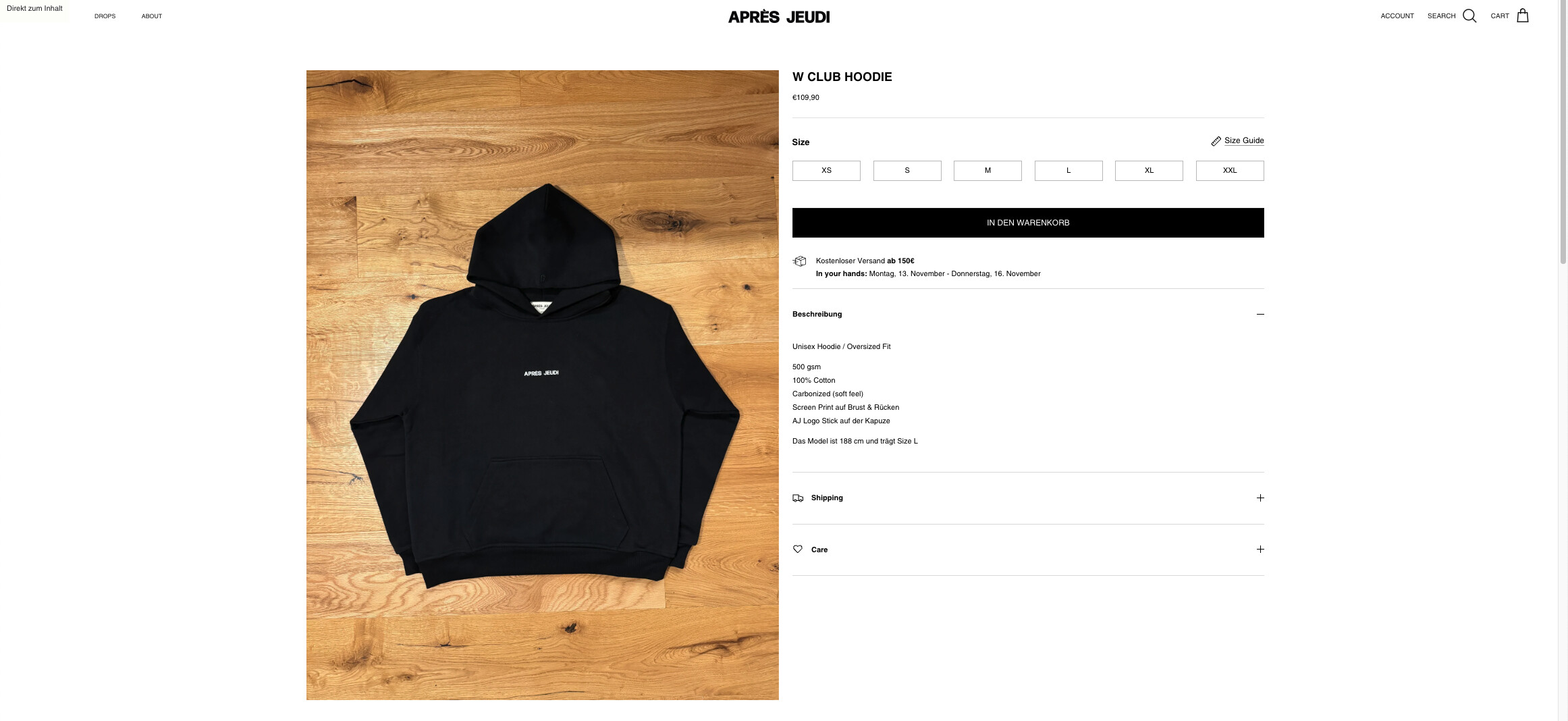The image size is (1568, 721).
Task: Expand the Shipping section plus
Action: coord(1260,498)
